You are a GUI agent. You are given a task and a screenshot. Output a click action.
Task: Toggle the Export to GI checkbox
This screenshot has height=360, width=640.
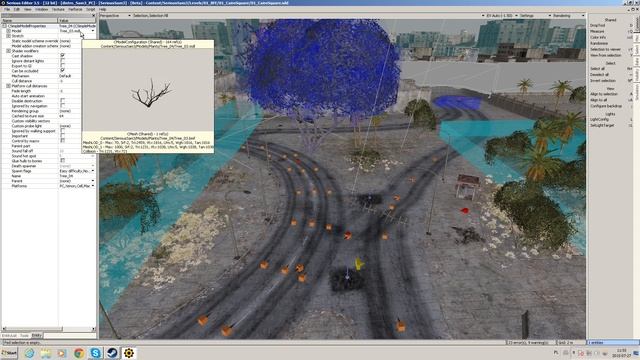coord(62,66)
